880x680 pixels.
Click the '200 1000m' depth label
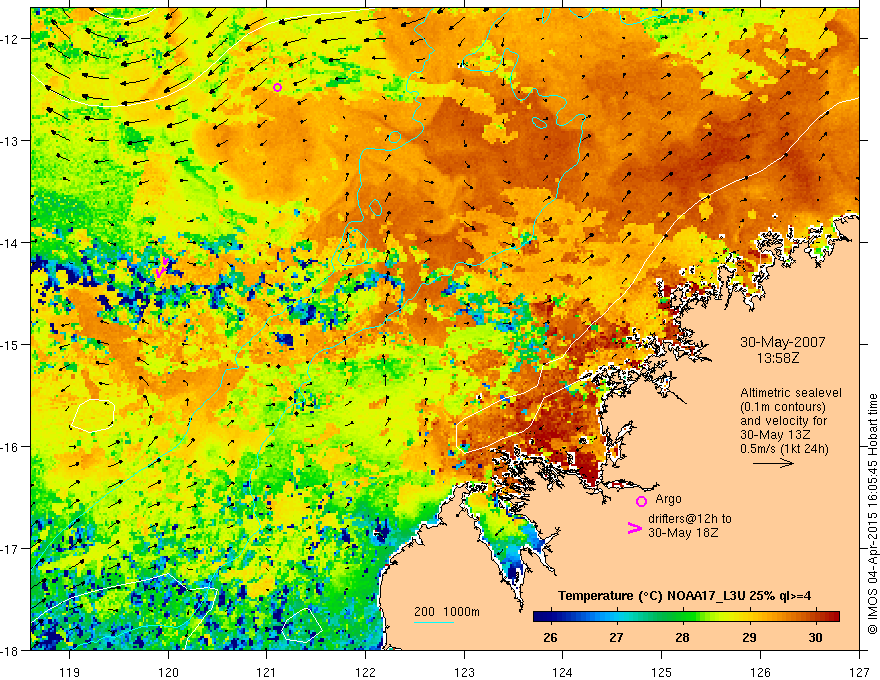pyautogui.click(x=447, y=612)
